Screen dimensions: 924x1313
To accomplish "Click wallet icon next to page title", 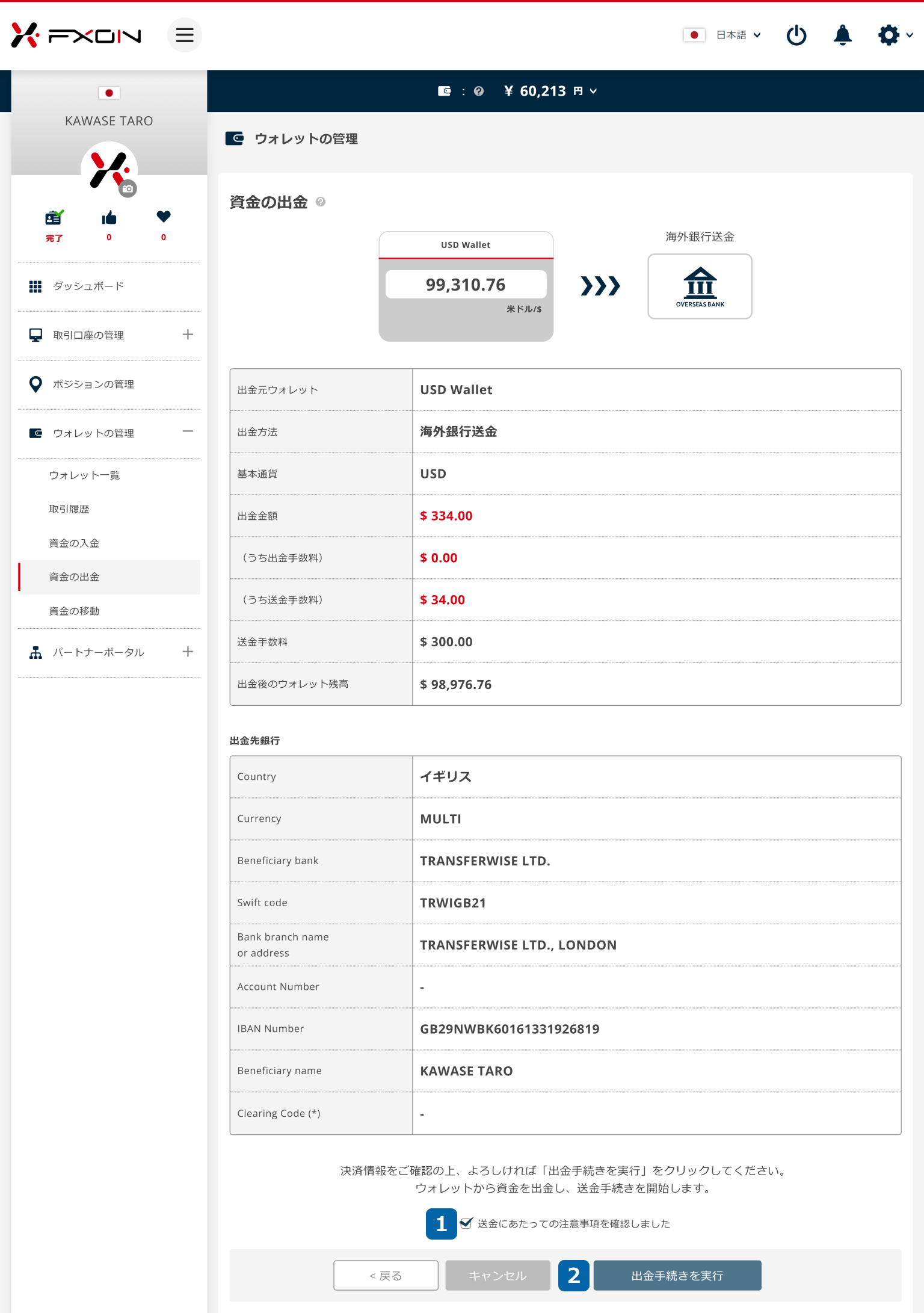I will pos(235,138).
